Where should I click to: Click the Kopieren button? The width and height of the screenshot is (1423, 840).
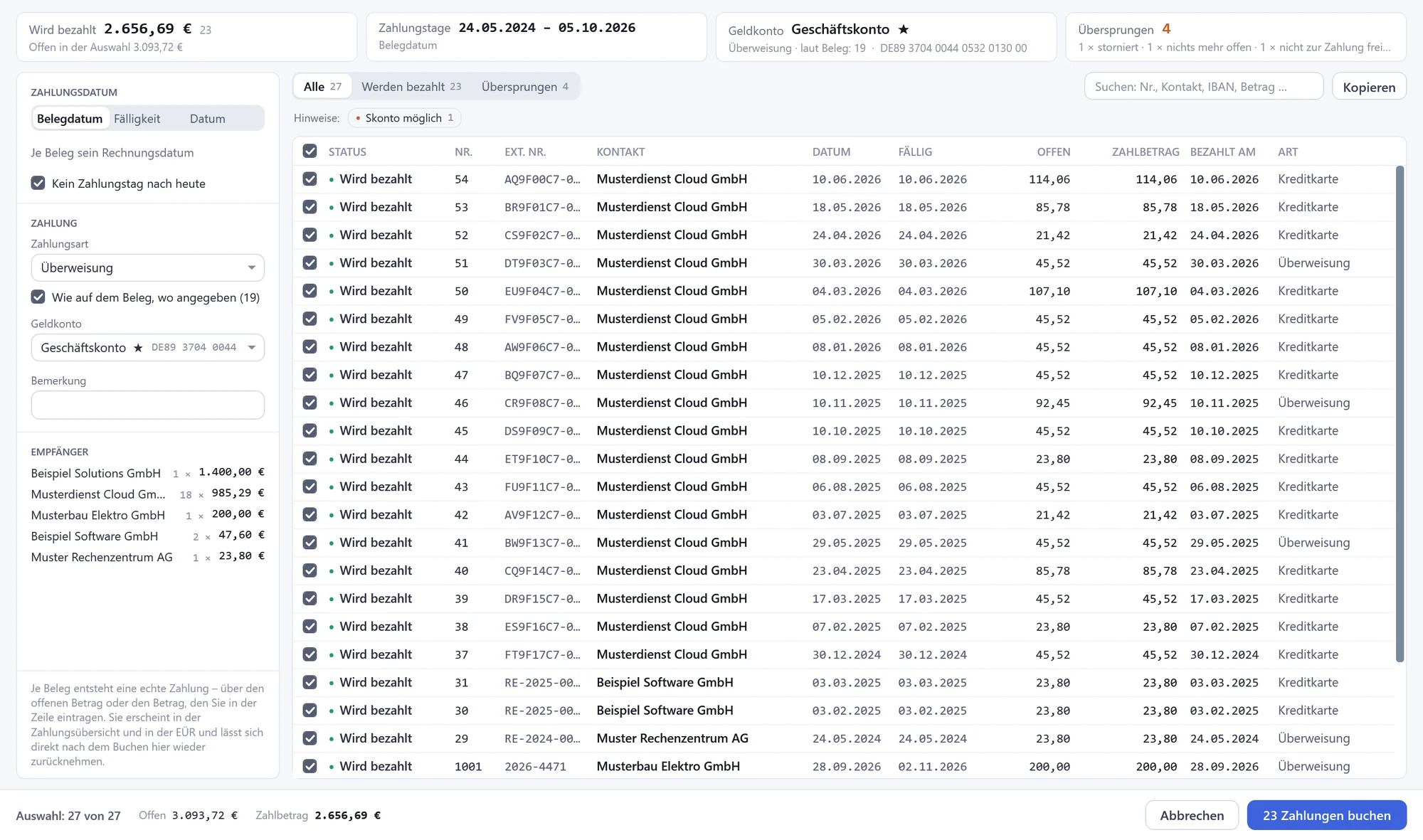tap(1369, 87)
